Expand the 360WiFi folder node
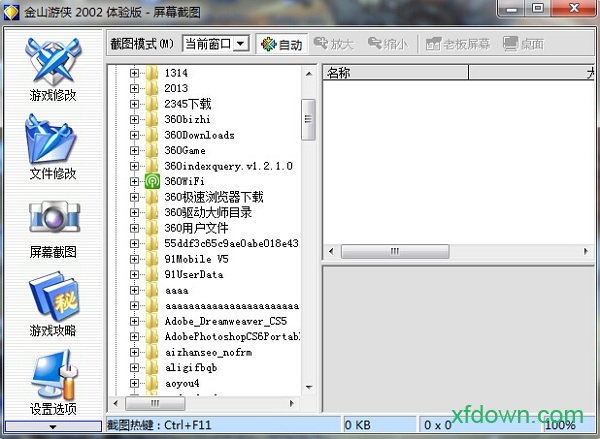 point(134,181)
